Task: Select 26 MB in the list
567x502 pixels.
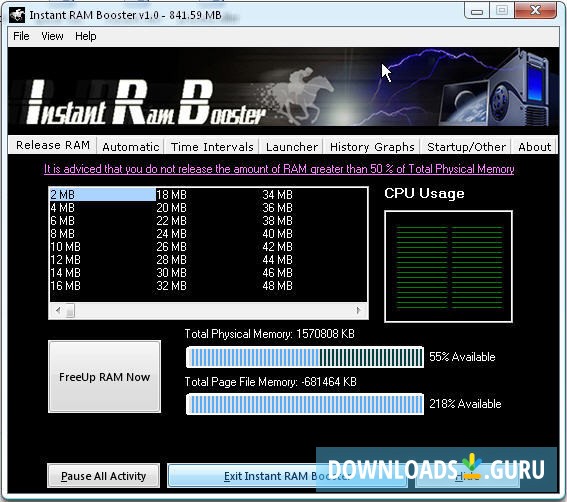Action: point(171,247)
